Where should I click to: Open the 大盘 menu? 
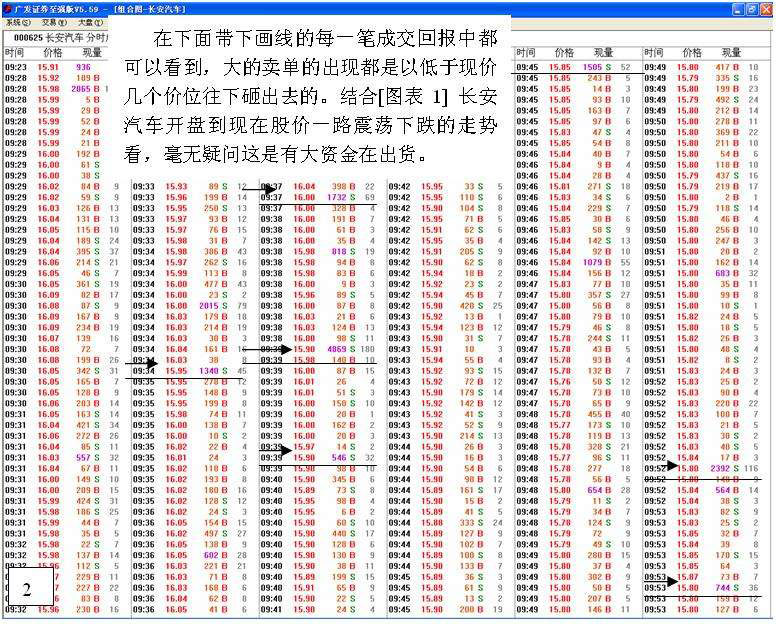pos(91,22)
